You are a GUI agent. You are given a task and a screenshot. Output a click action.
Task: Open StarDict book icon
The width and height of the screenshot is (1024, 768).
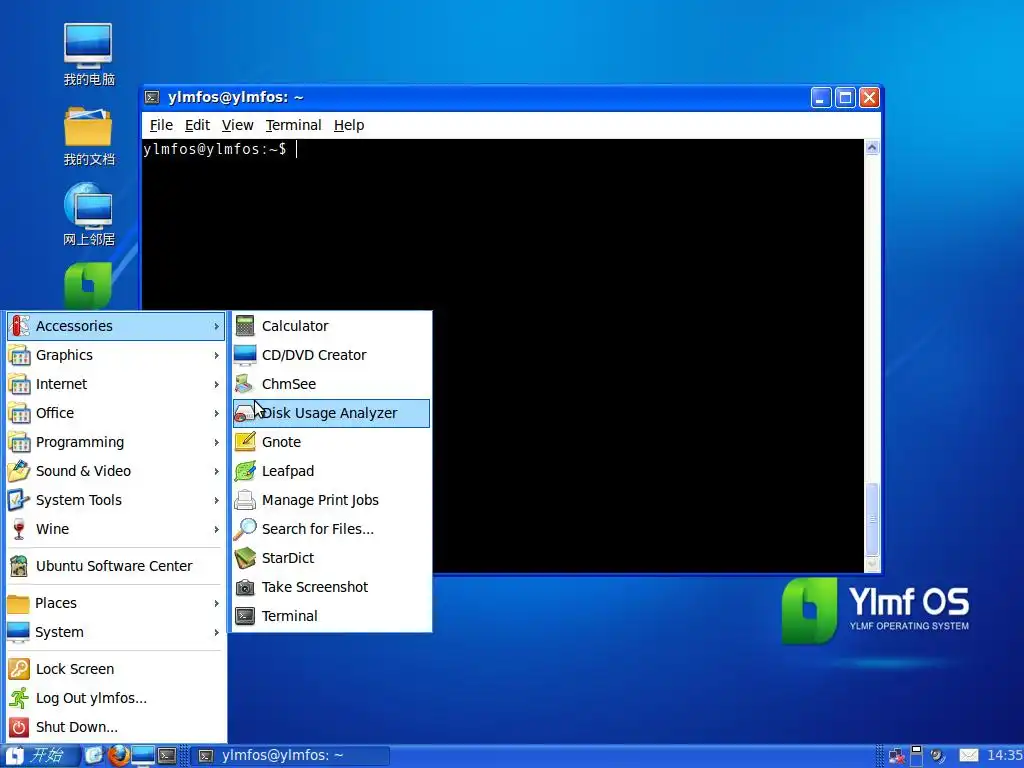pyautogui.click(x=245, y=558)
